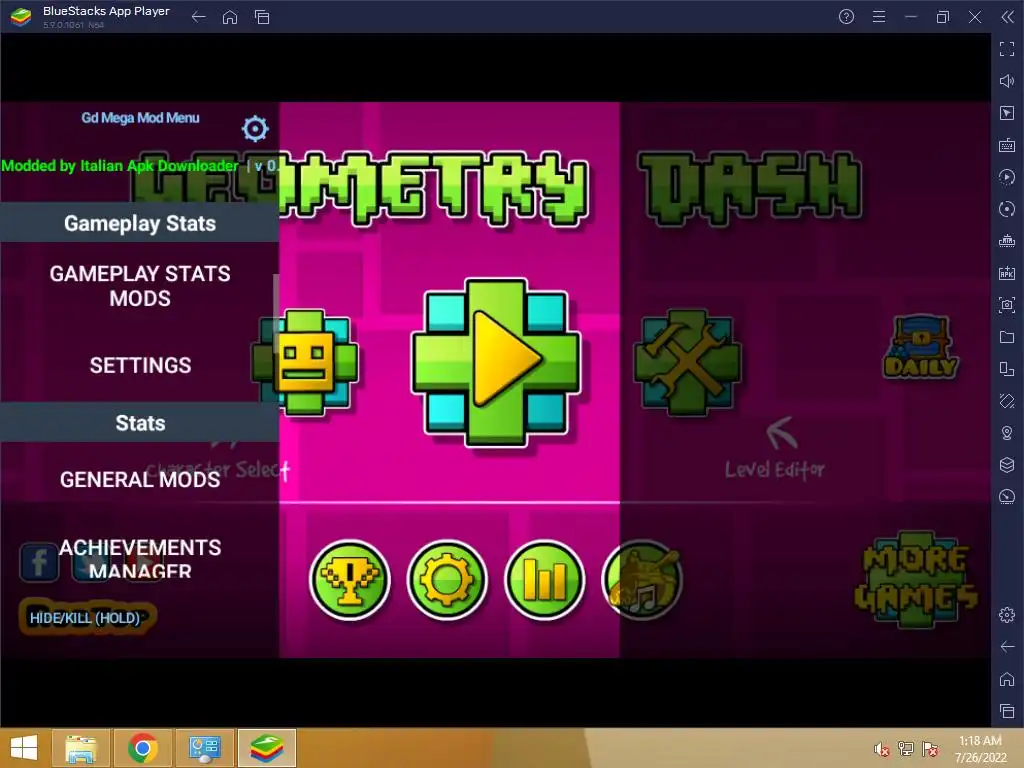Click sidebar home icon at bottom

coord(1007,679)
